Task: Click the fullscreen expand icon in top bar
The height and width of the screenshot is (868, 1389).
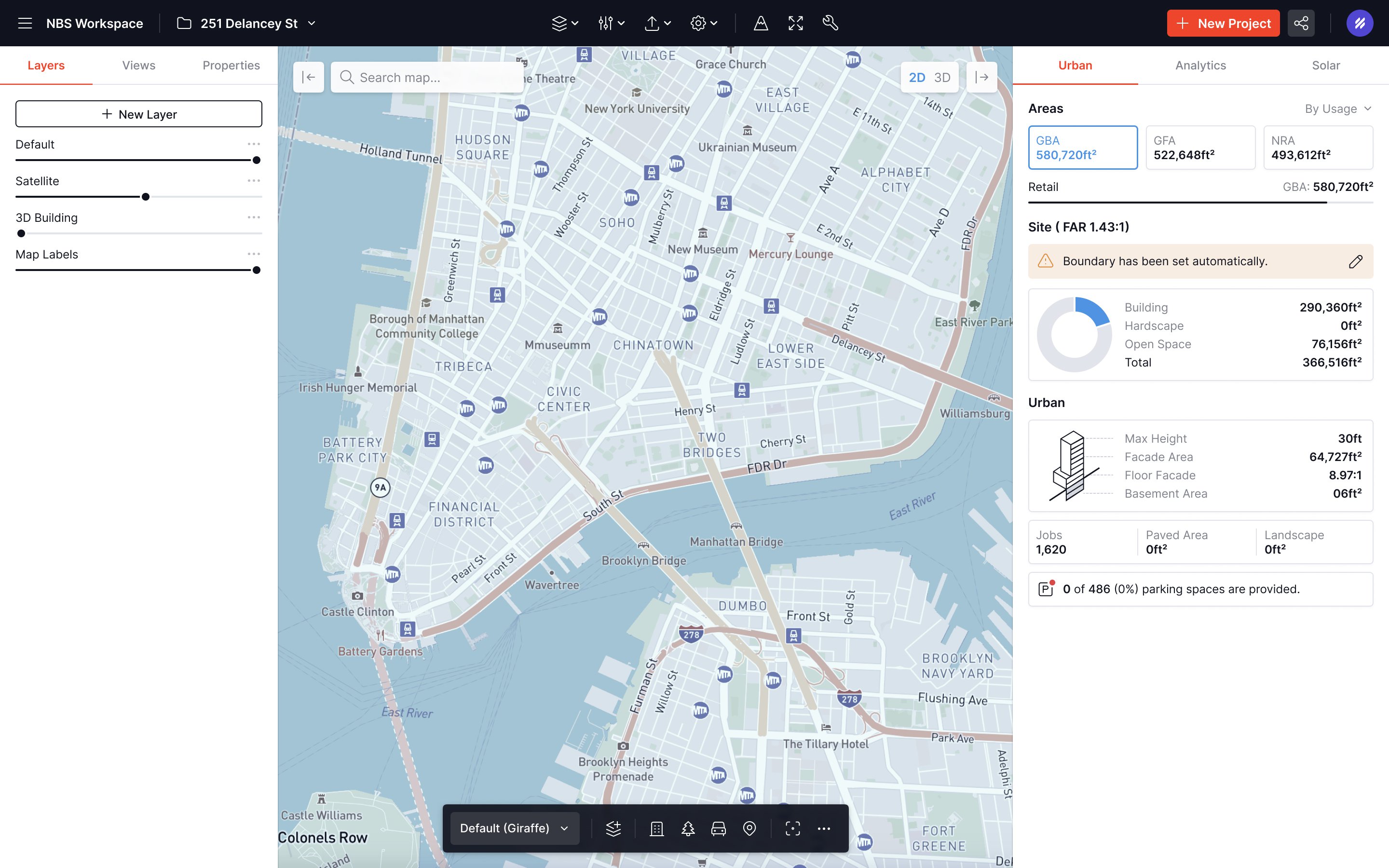Action: (795, 23)
